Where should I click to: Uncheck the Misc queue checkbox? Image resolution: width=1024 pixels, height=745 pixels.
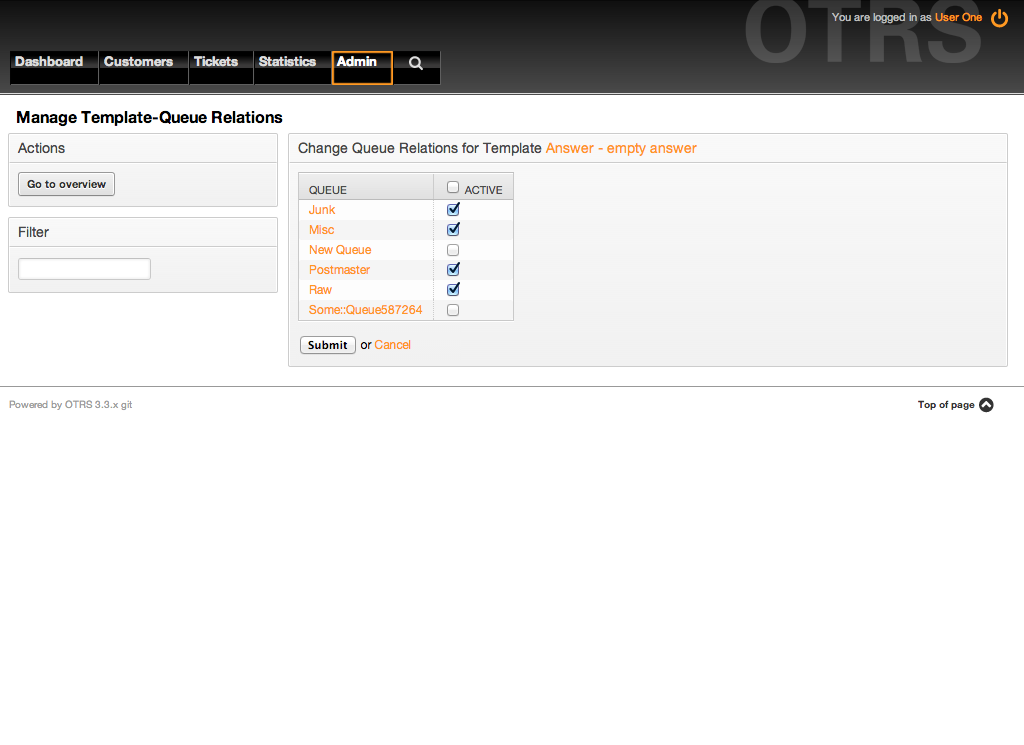tap(453, 230)
